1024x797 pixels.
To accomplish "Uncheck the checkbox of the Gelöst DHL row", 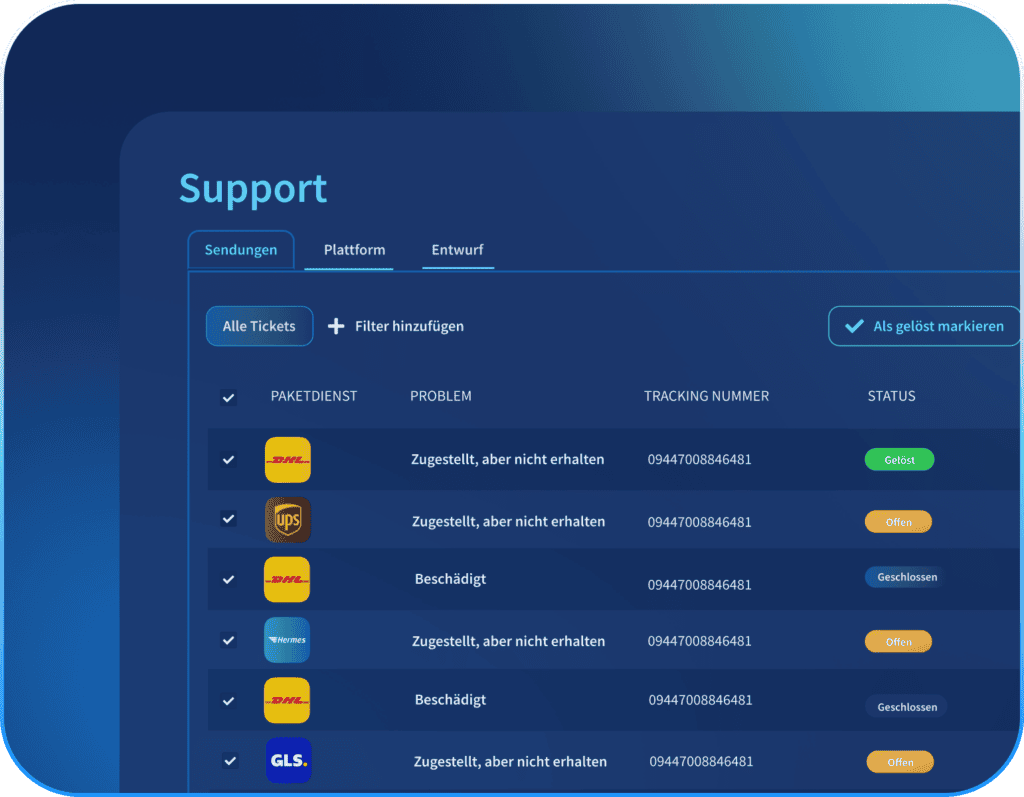I will click(228, 459).
